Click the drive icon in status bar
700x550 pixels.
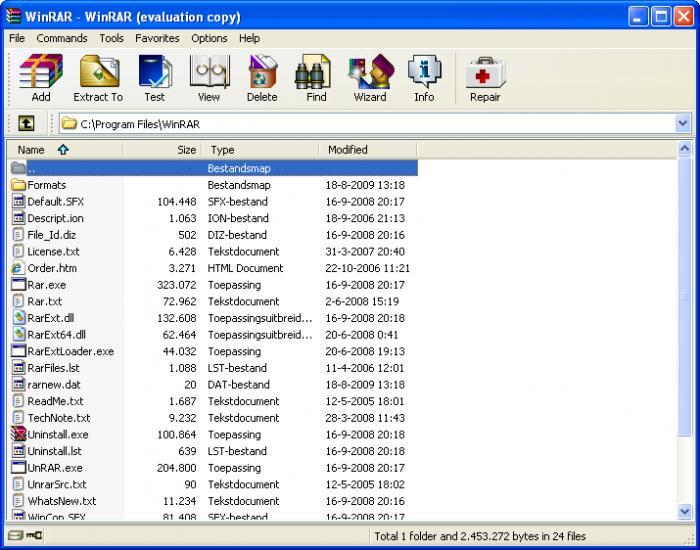pyautogui.click(x=17, y=535)
